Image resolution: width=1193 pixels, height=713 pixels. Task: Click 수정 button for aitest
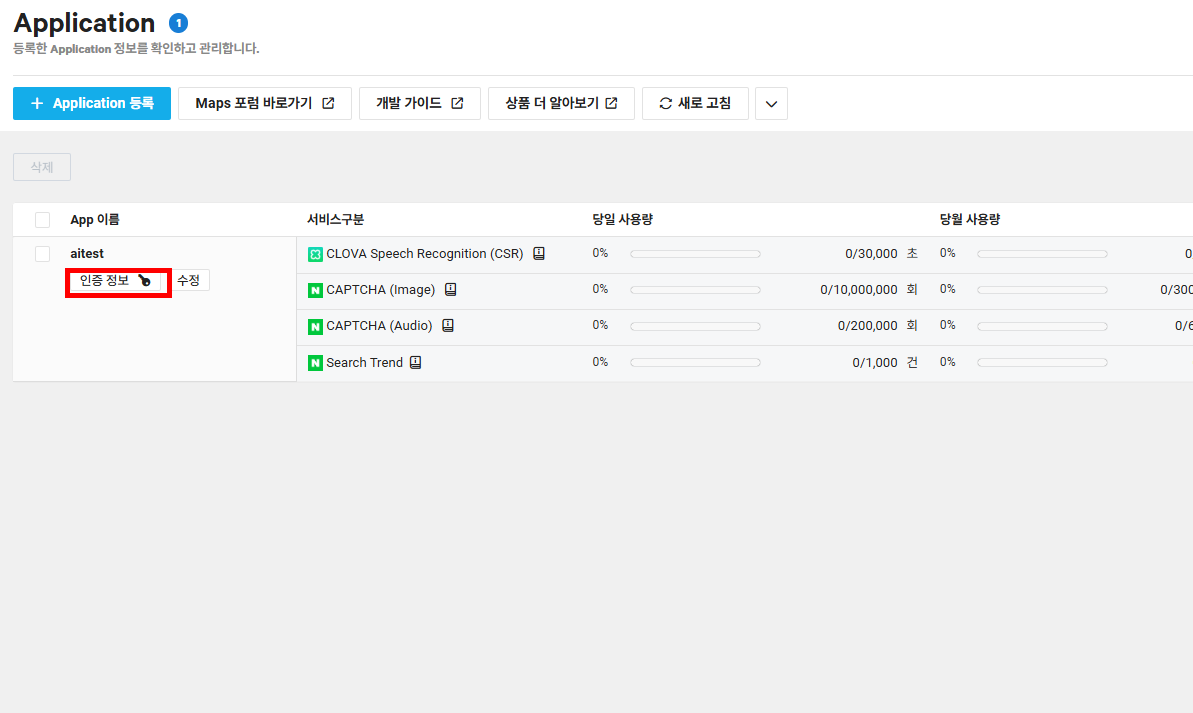189,281
